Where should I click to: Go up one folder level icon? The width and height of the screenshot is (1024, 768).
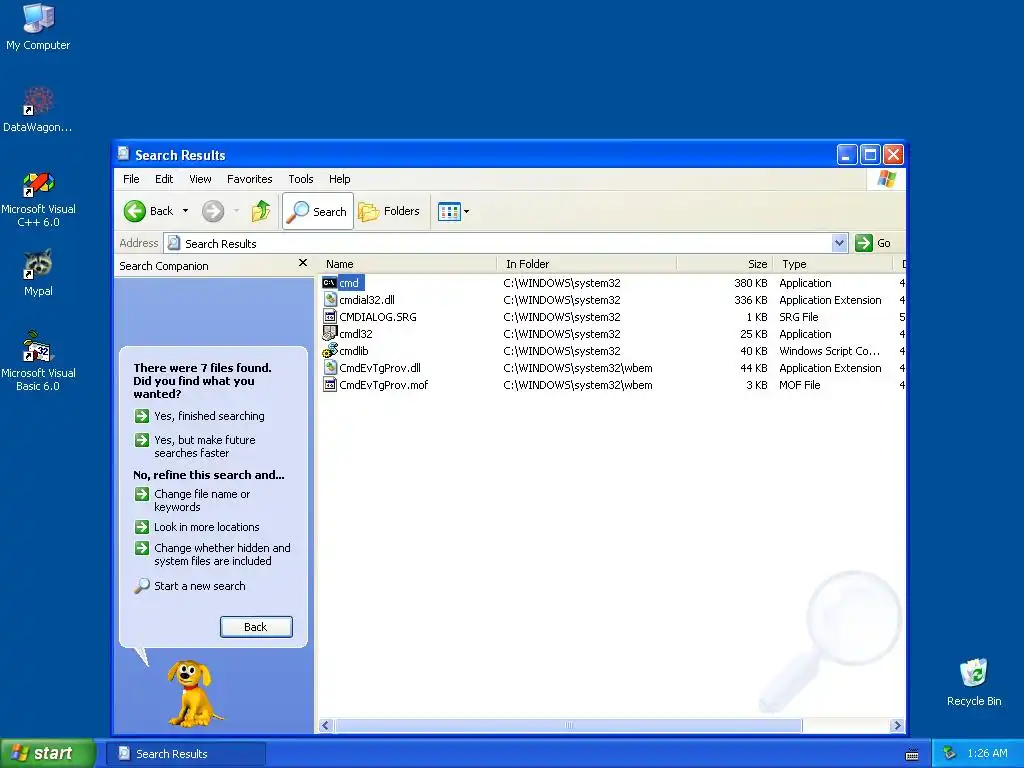(x=261, y=211)
